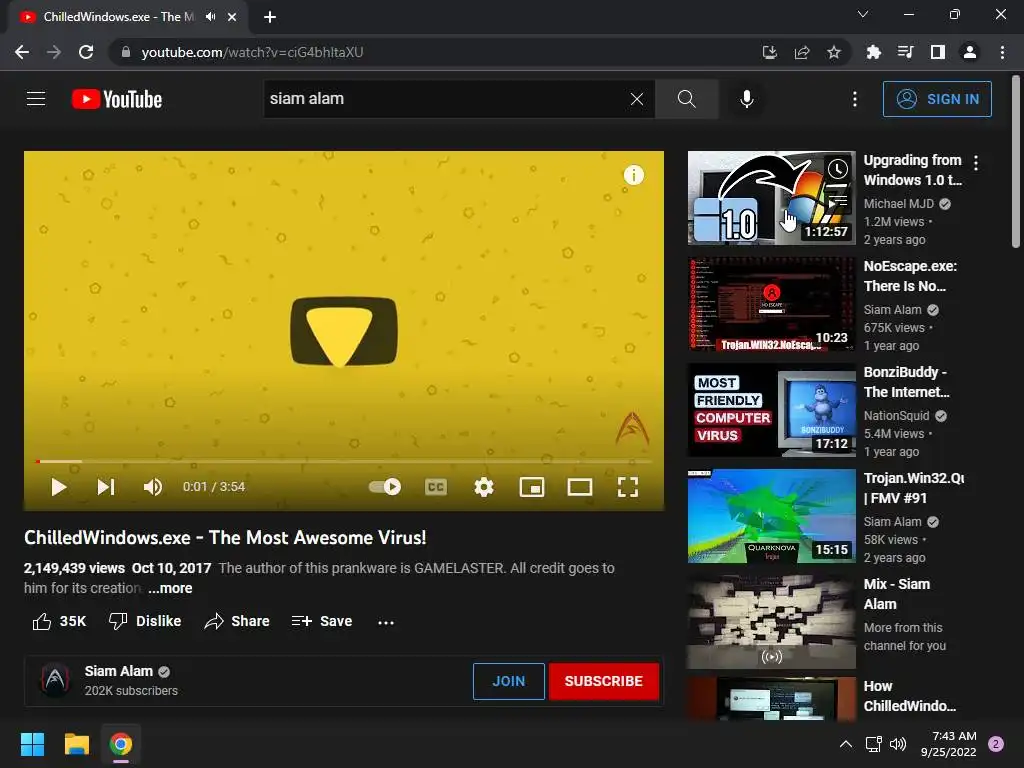This screenshot has width=1024, height=768.
Task: Click the magnifier search button
Action: (686, 99)
